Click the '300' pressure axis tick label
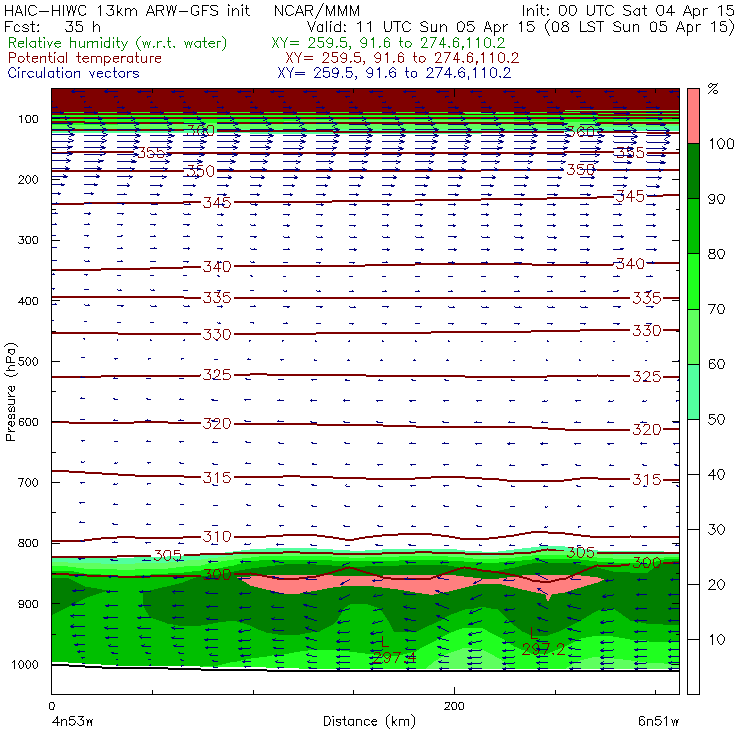The height and width of the screenshot is (740, 740). pos(28,240)
